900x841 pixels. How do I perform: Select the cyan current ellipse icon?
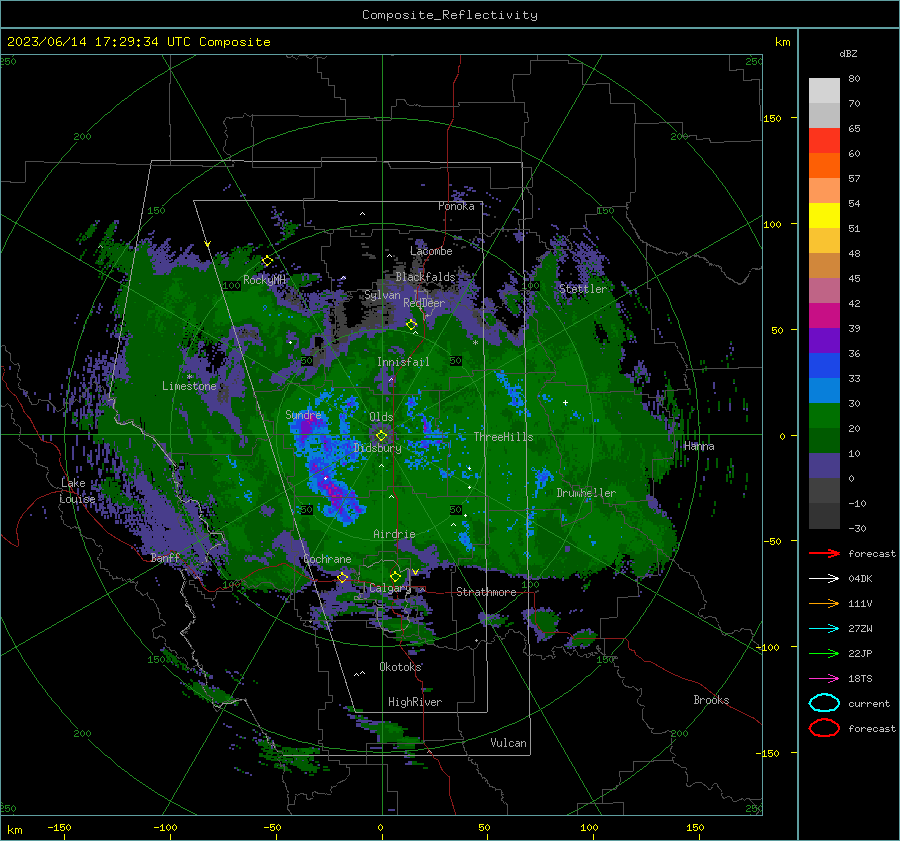[824, 703]
